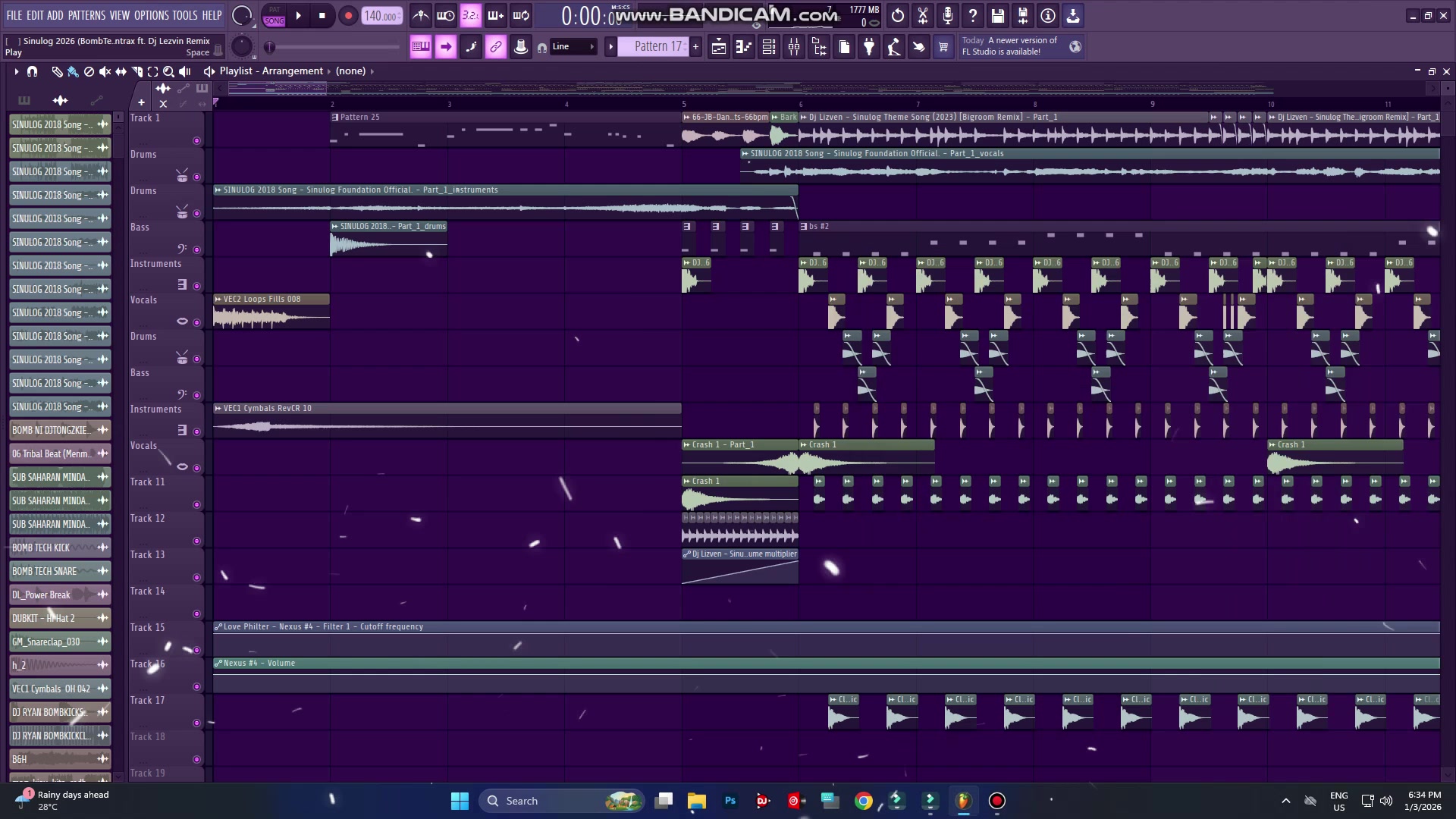Open the Channel rack icon
Viewport: 1456px width, 819px height.
[x=769, y=47]
